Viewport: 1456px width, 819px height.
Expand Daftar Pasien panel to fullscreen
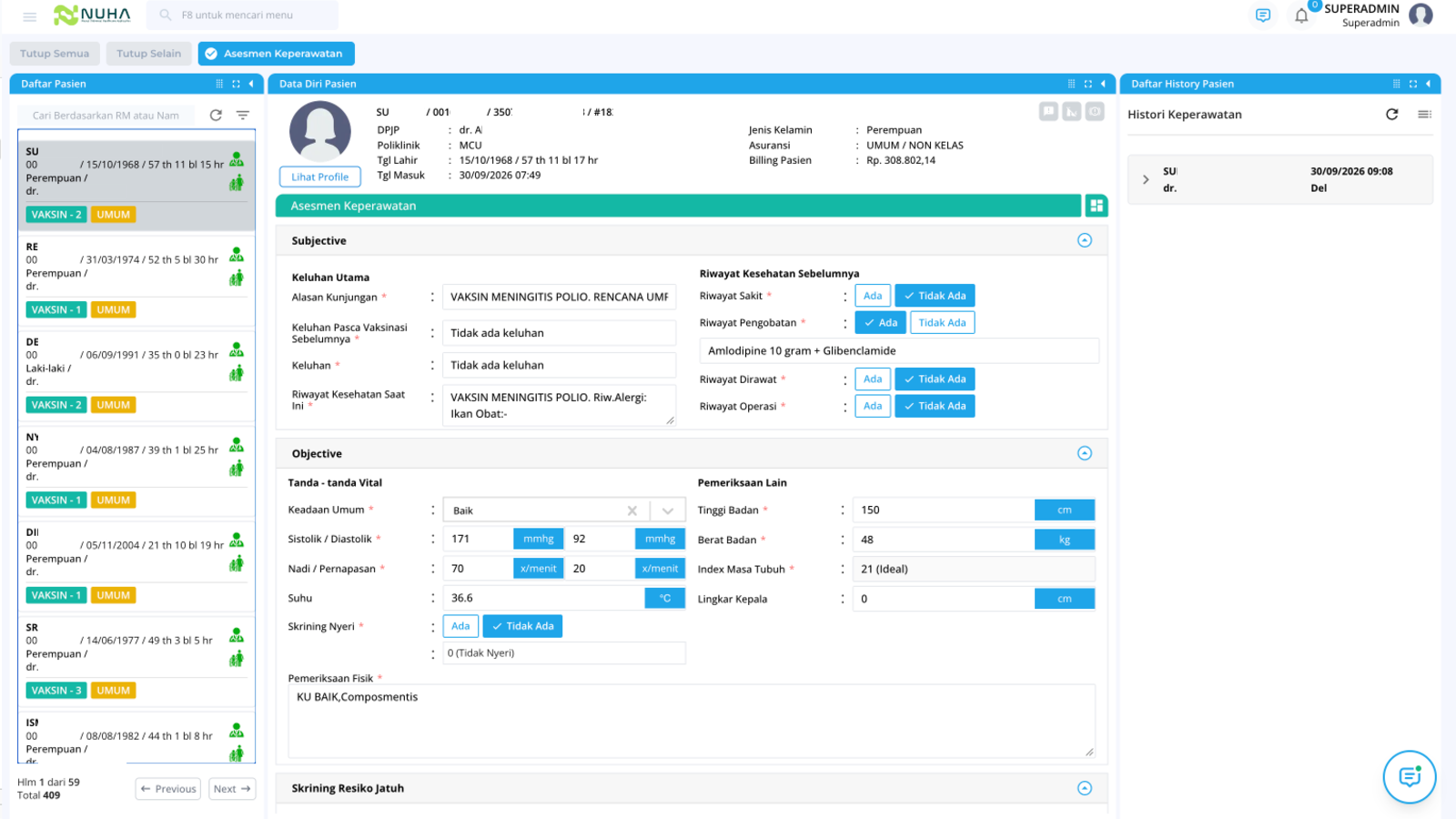(x=236, y=84)
